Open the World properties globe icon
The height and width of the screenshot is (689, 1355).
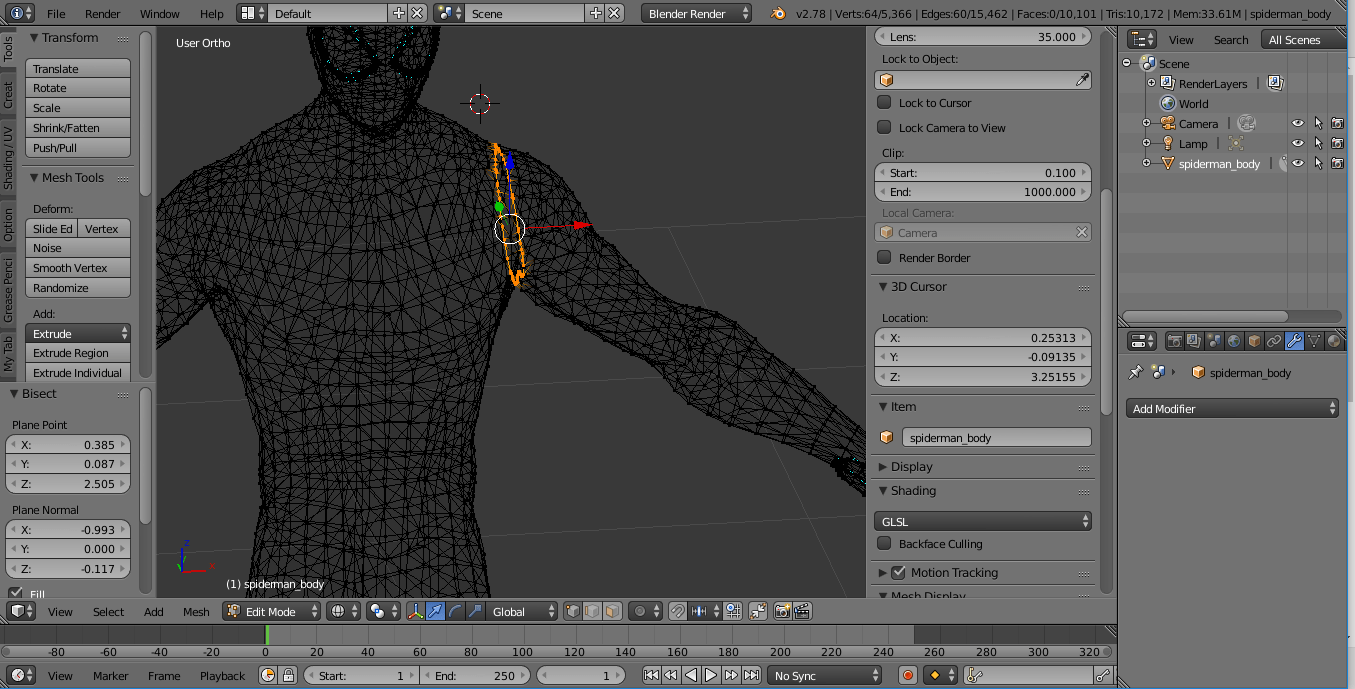pos(1234,341)
